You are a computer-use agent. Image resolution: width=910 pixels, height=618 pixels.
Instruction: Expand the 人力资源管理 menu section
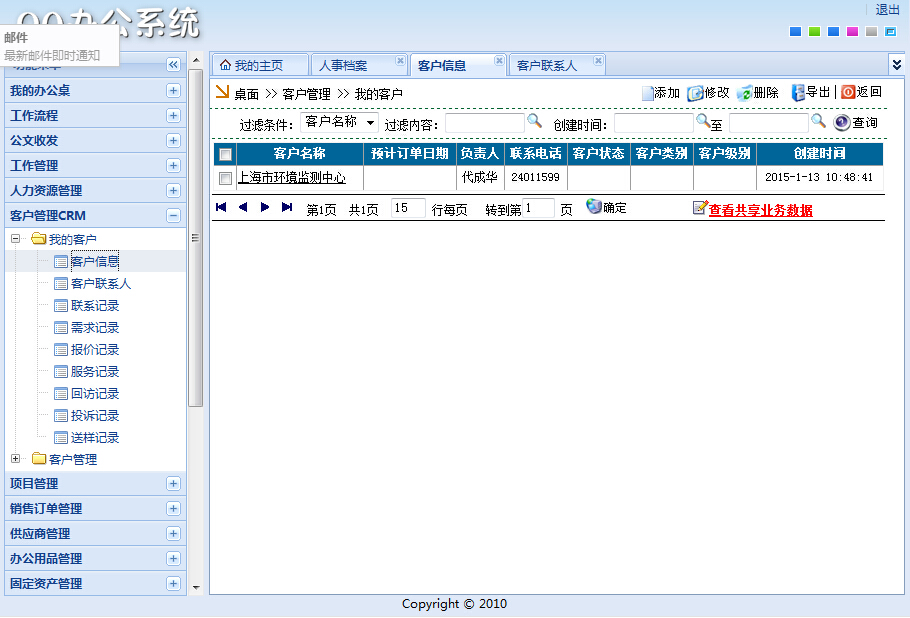(173, 190)
